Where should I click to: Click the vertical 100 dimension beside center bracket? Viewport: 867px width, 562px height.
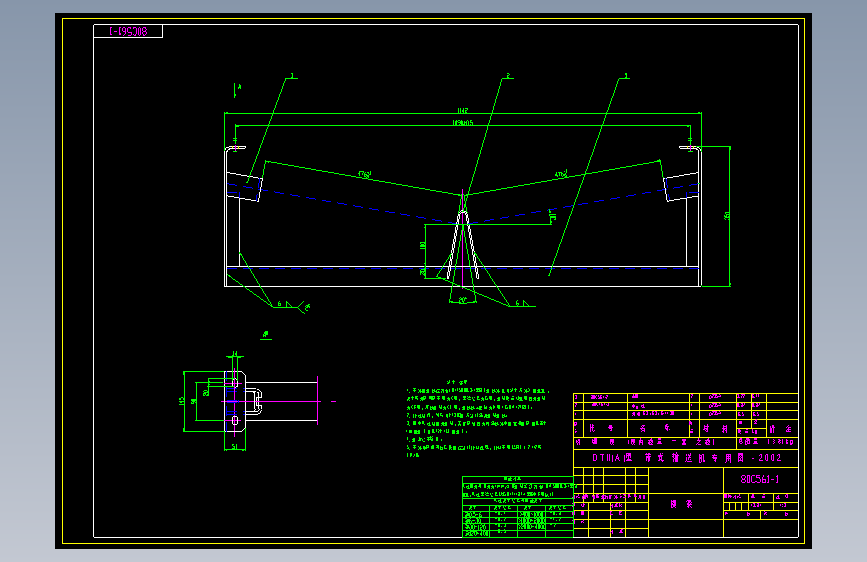(423, 246)
